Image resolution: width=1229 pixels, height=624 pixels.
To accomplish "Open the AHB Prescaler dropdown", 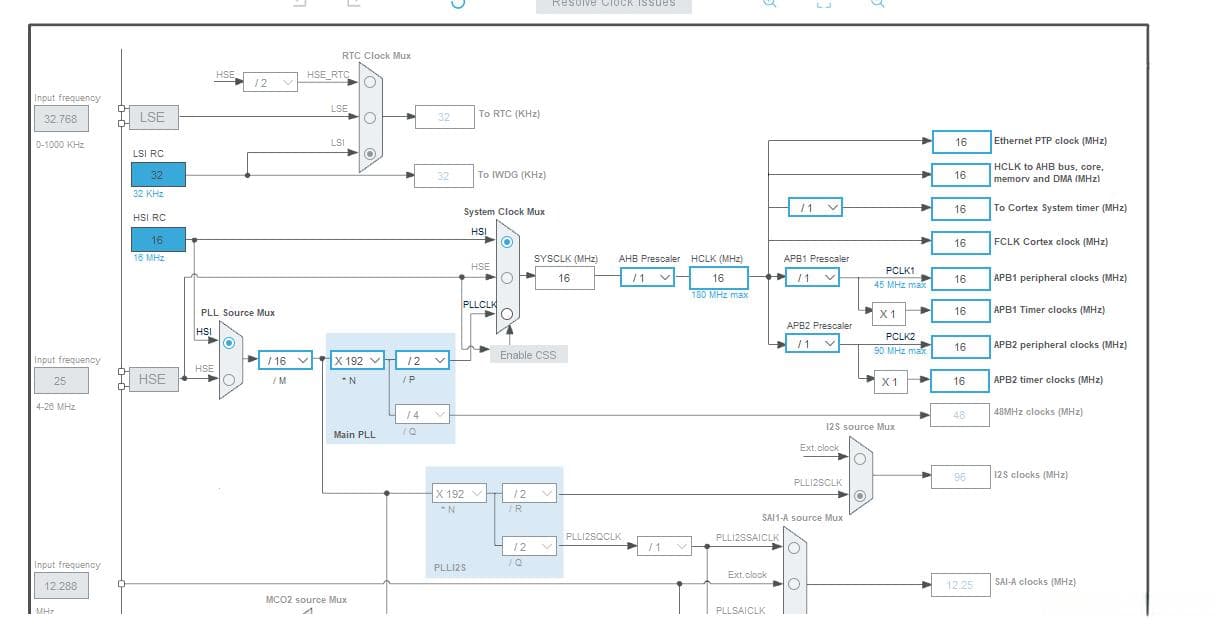I will coord(647,278).
